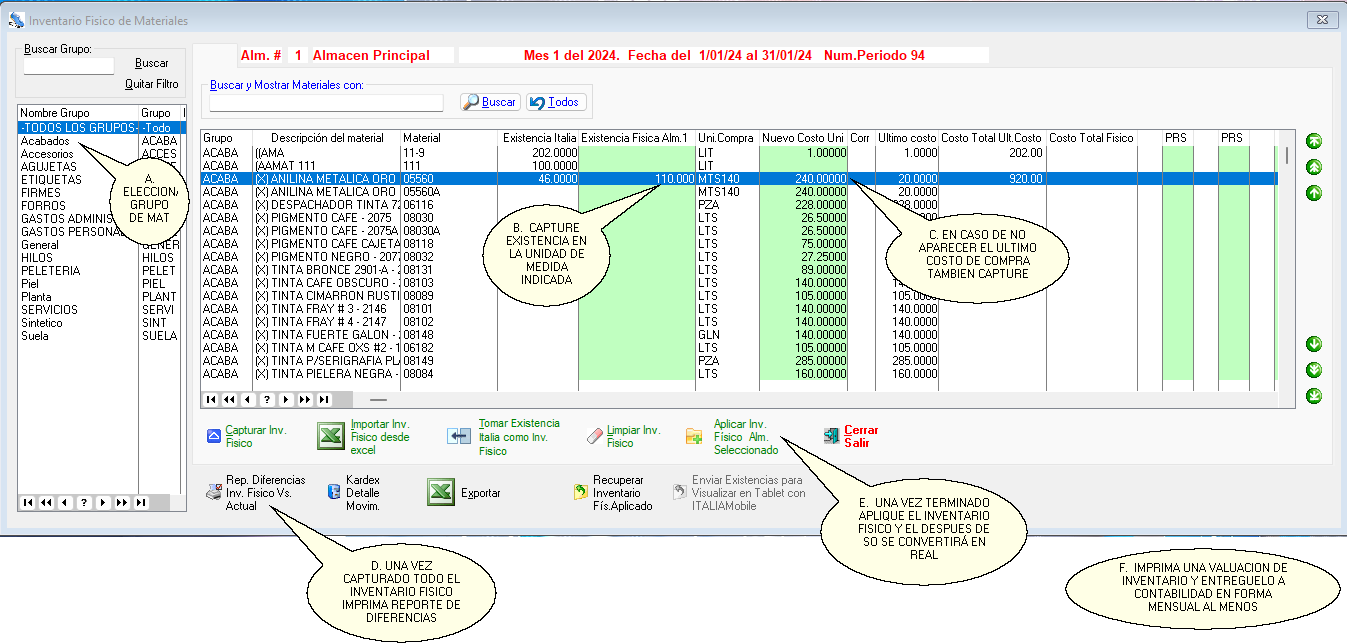Click Quitar Filtro under group search

(x=151, y=84)
